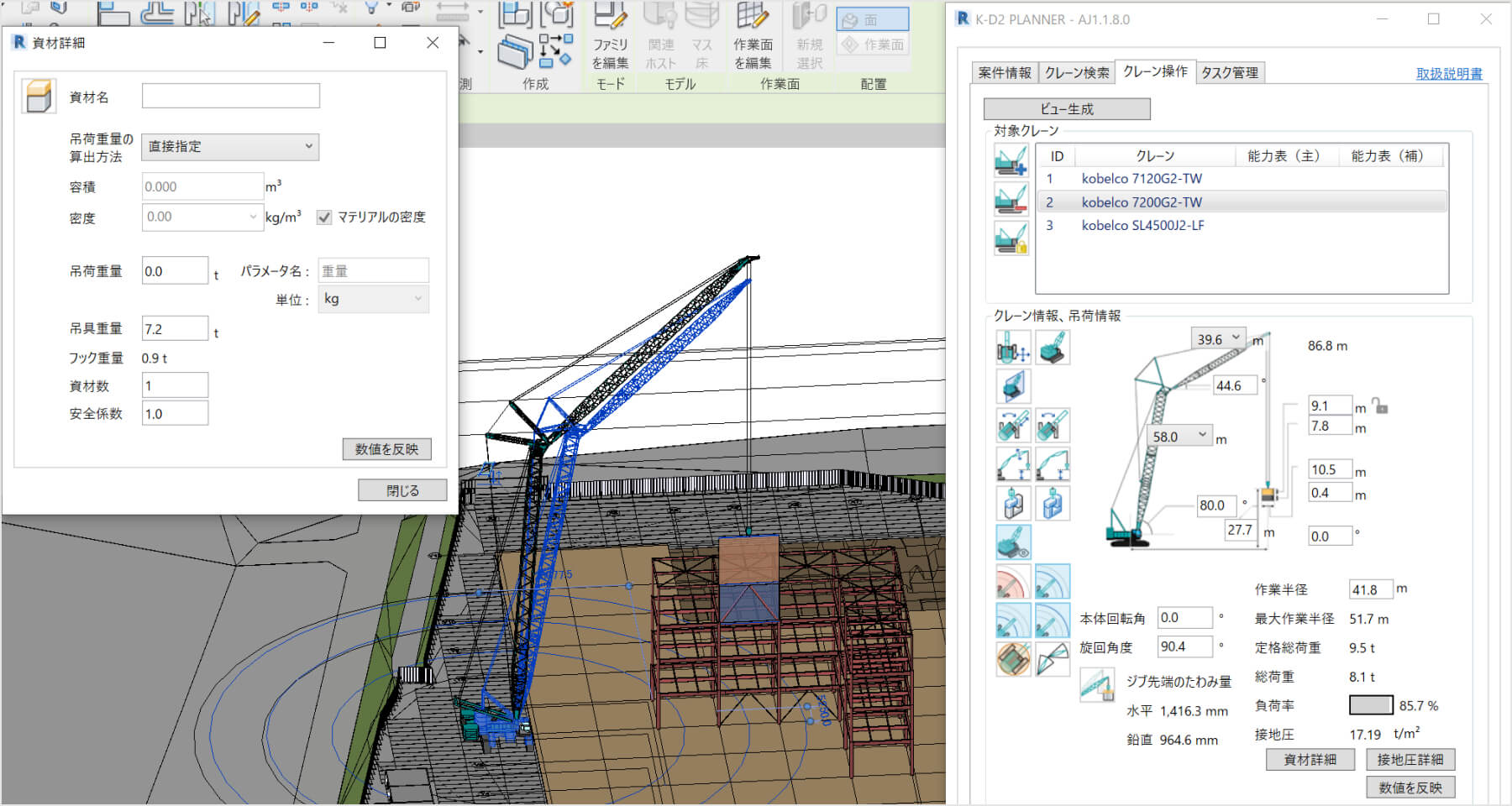Viewport: 1512px width, 806px height.
Task: Click the stacked panels icon in 作成 panel
Action: [x=515, y=52]
